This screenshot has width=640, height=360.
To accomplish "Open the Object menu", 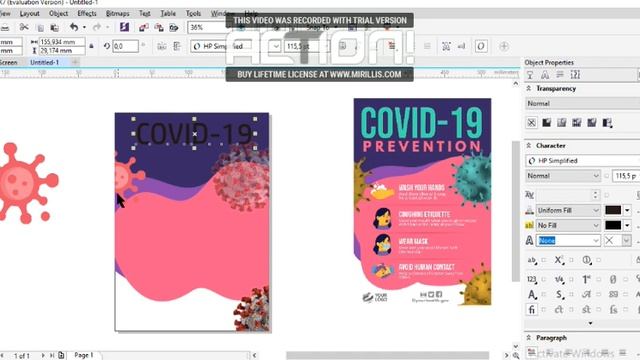I will tap(58, 13).
